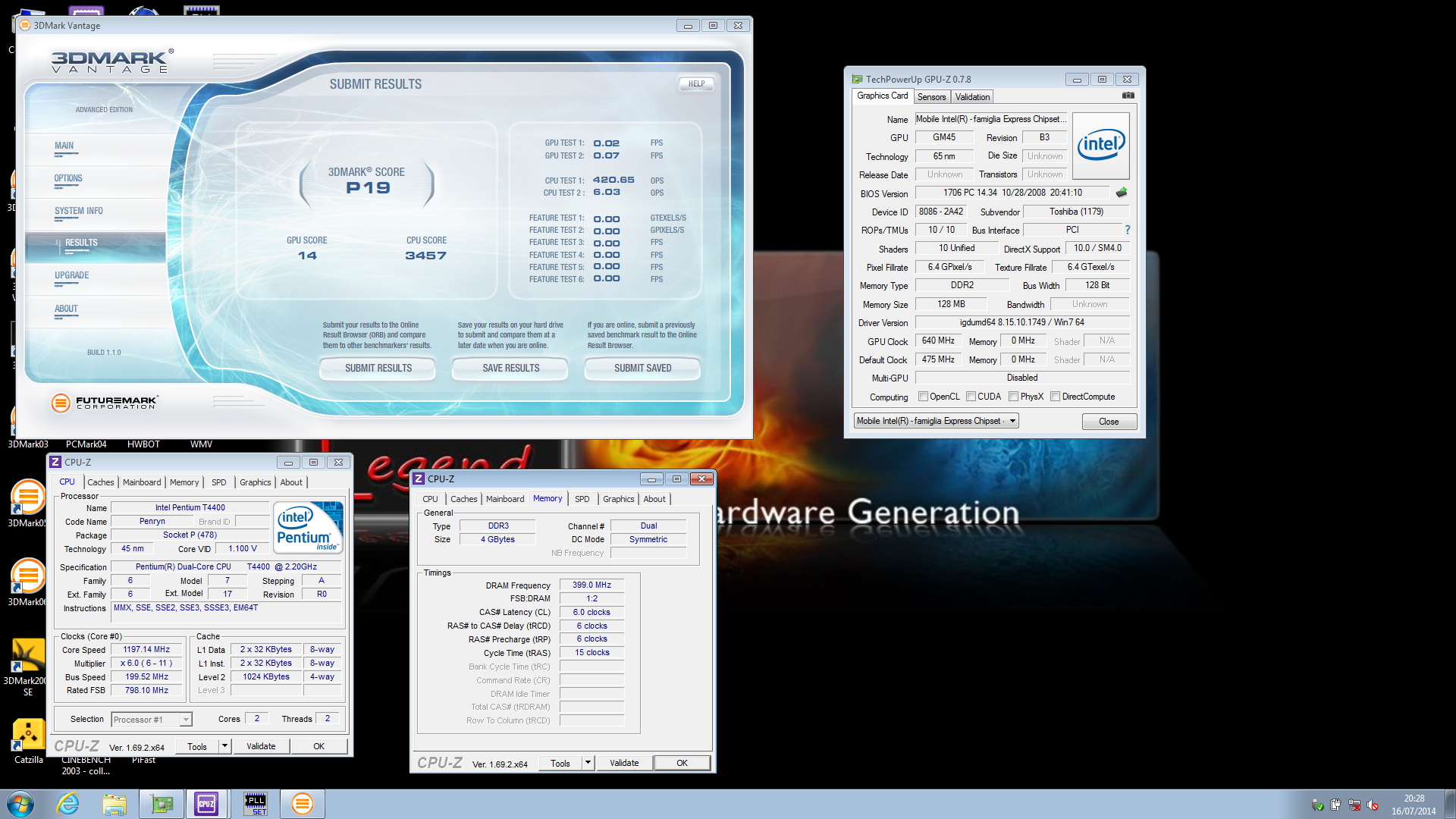Open Tools dropdown arrow in CPU-Z CPU window
The height and width of the screenshot is (819, 1456).
pos(224,746)
